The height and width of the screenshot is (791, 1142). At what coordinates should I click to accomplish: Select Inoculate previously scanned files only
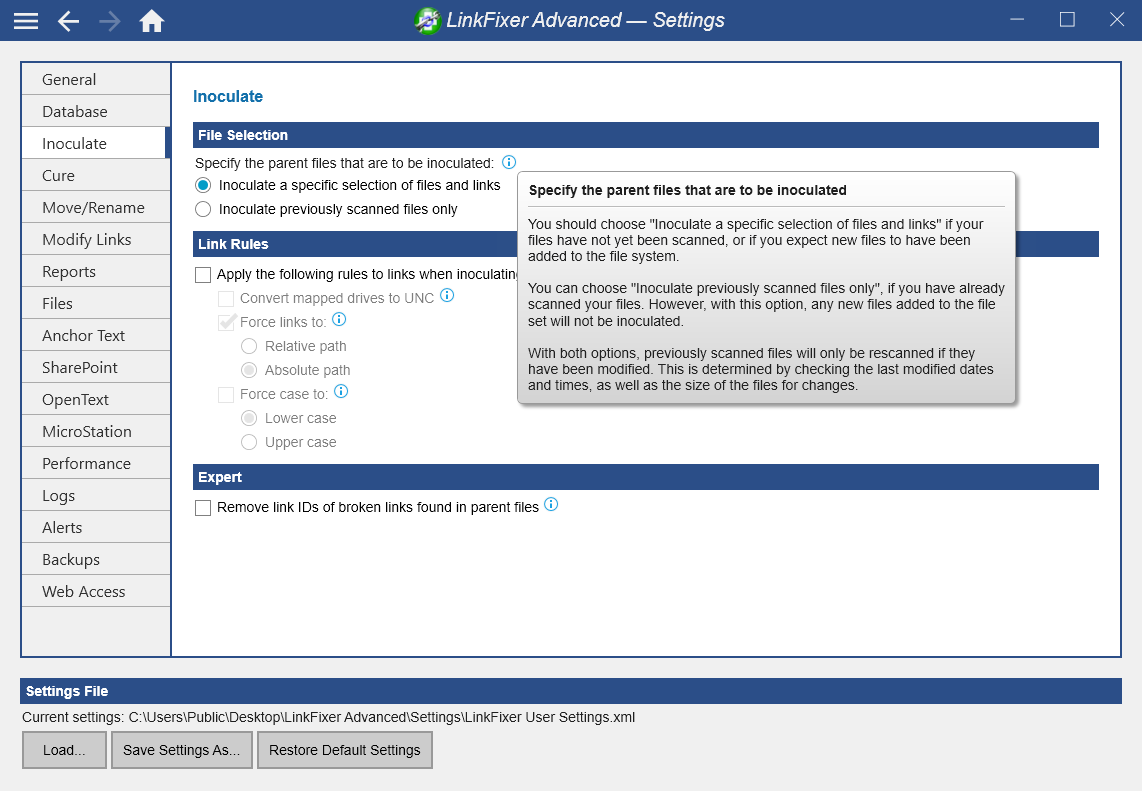203,209
